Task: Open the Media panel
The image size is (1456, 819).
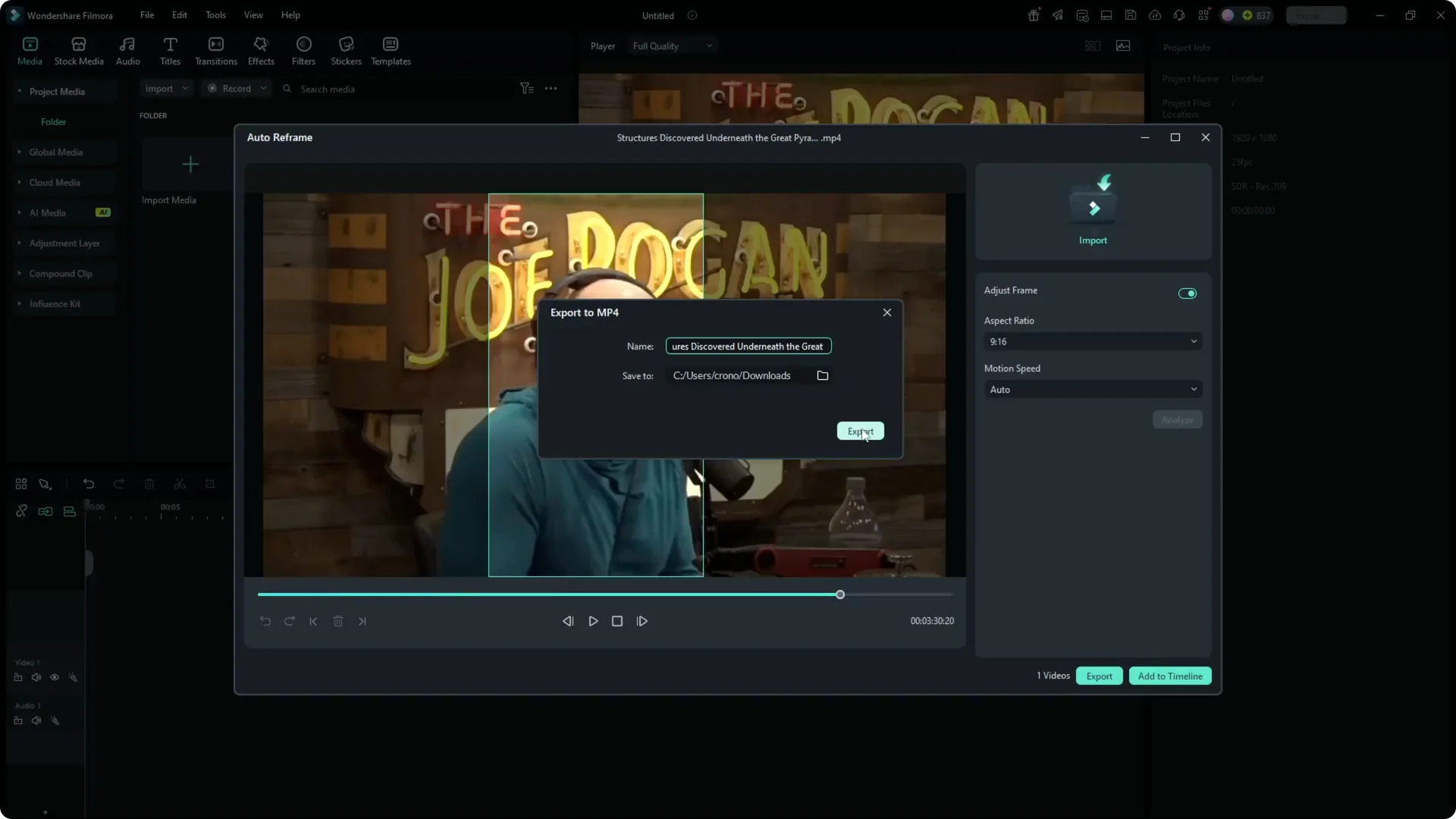Action: point(30,50)
